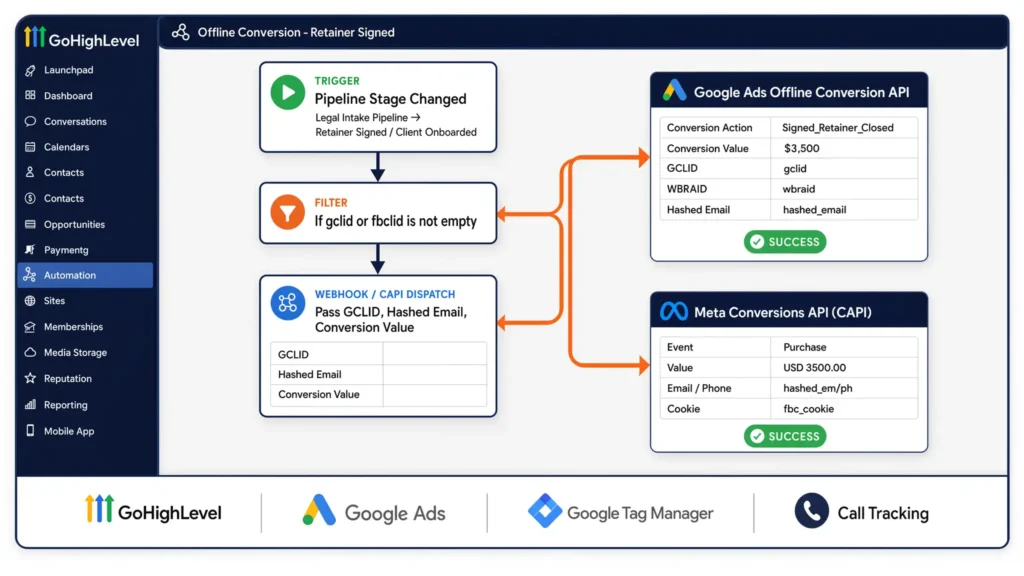Click the blue Webhook dispatch icon
This screenshot has width=1024, height=576.
pos(287,303)
